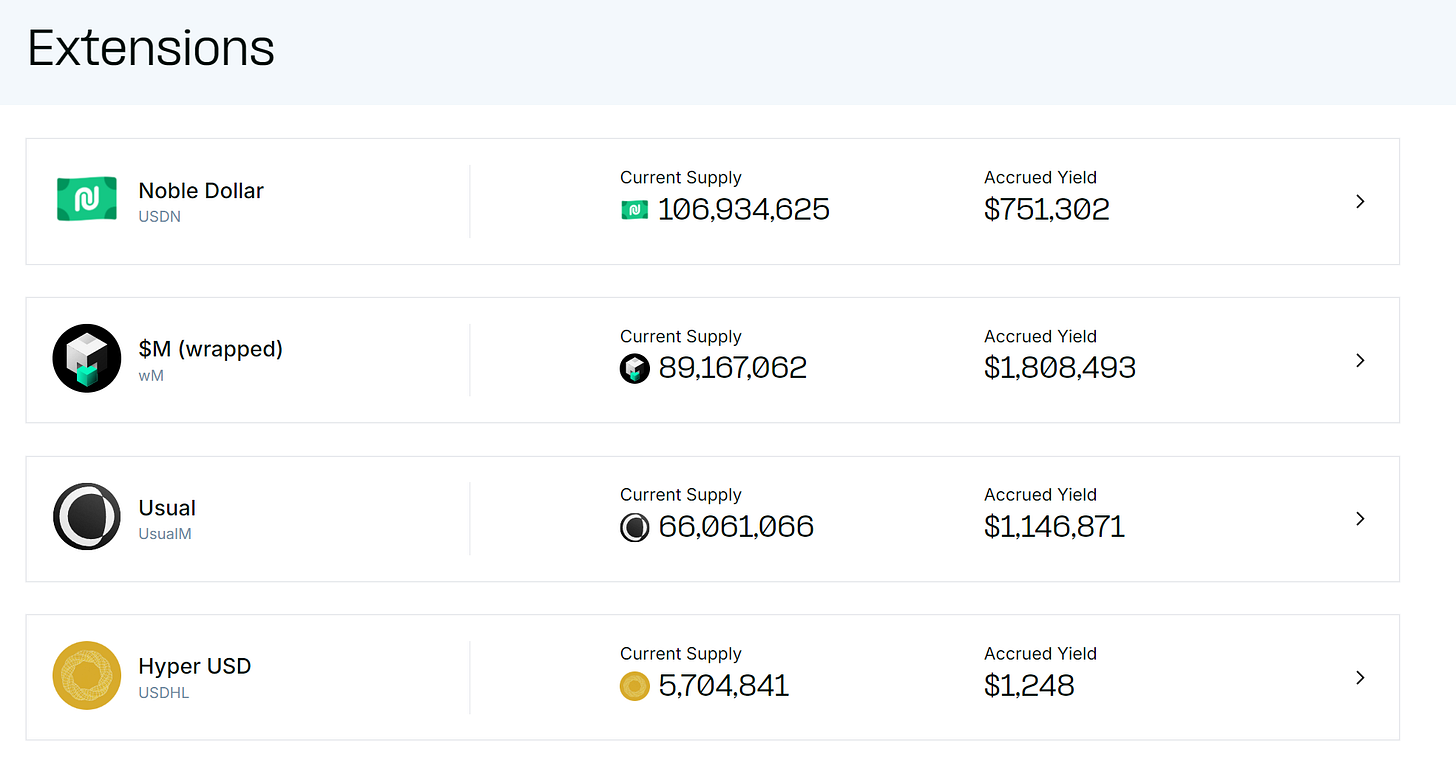Click the UsualM ticker label
This screenshot has height=769, width=1456.
click(x=165, y=534)
